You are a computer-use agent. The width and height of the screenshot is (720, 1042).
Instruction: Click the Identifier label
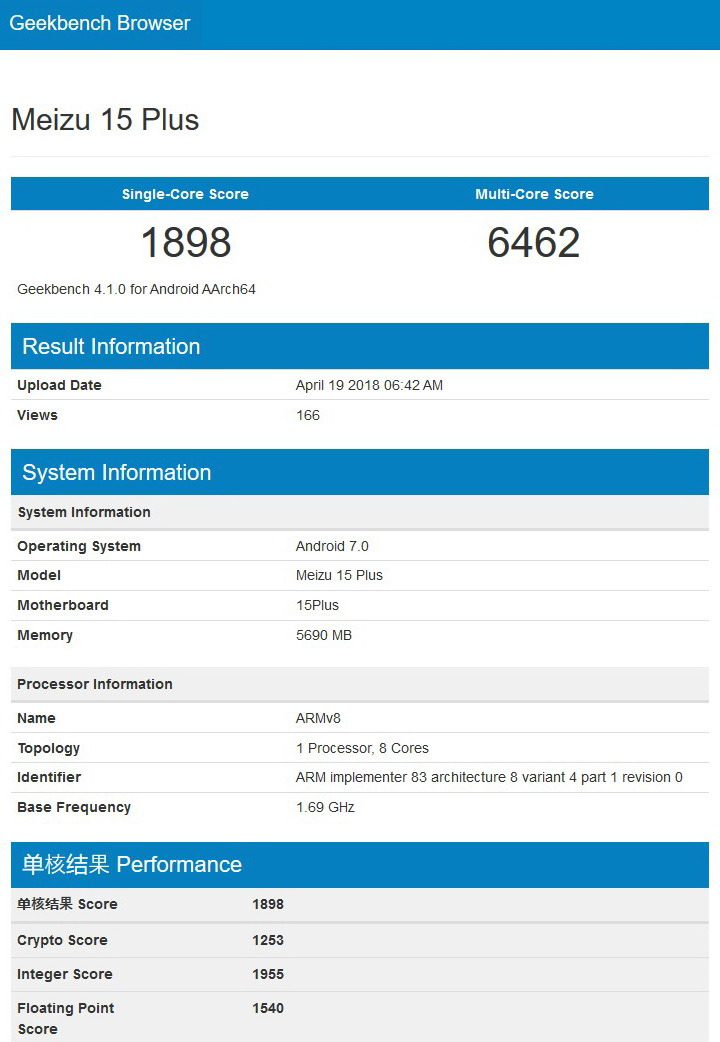(x=49, y=778)
